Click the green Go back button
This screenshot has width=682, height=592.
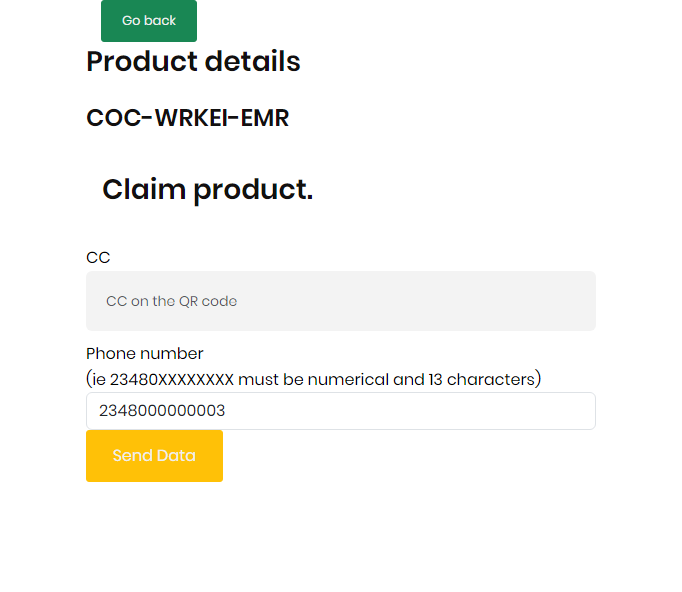point(149,20)
